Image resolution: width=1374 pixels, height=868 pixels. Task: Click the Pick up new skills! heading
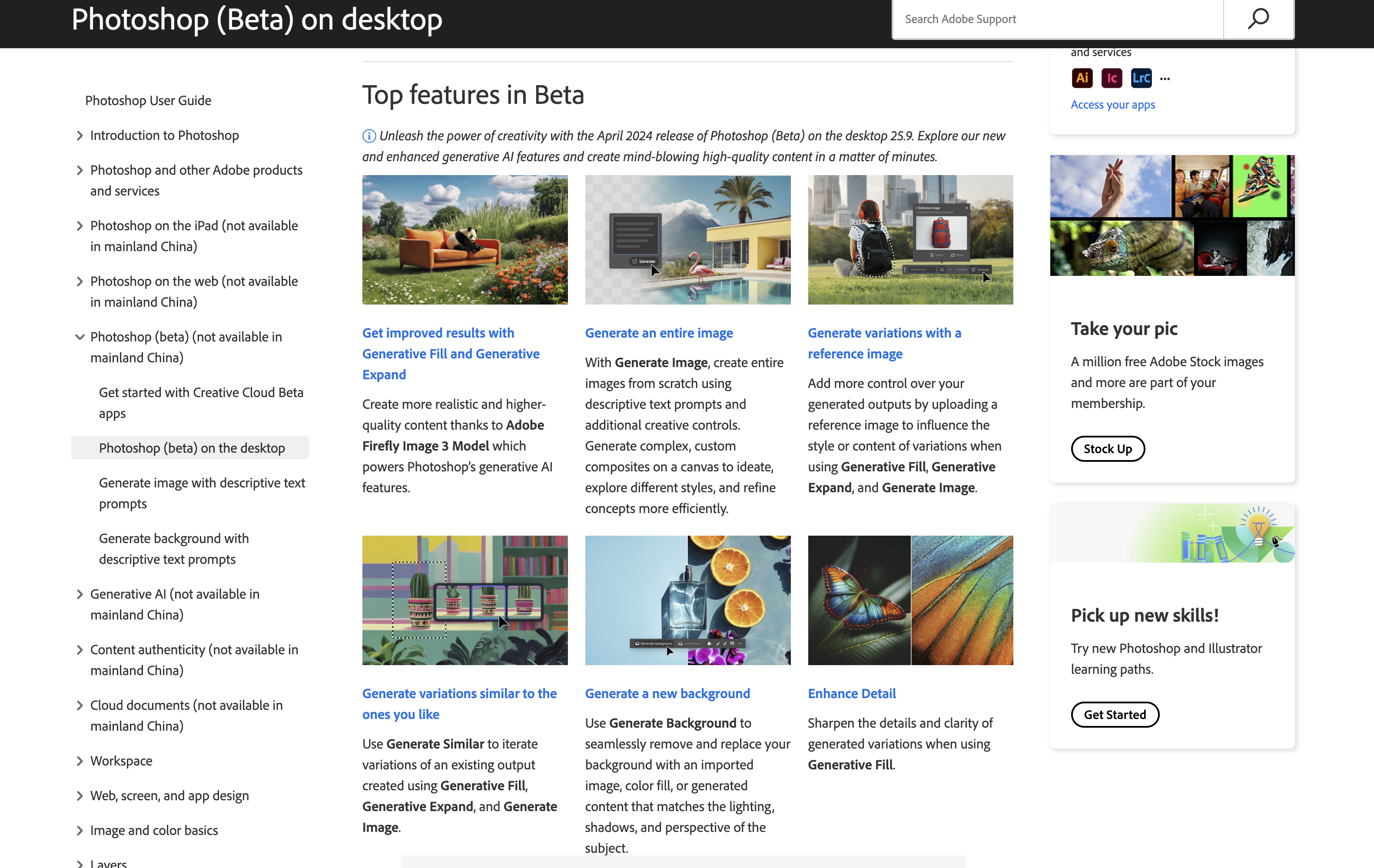click(1145, 615)
